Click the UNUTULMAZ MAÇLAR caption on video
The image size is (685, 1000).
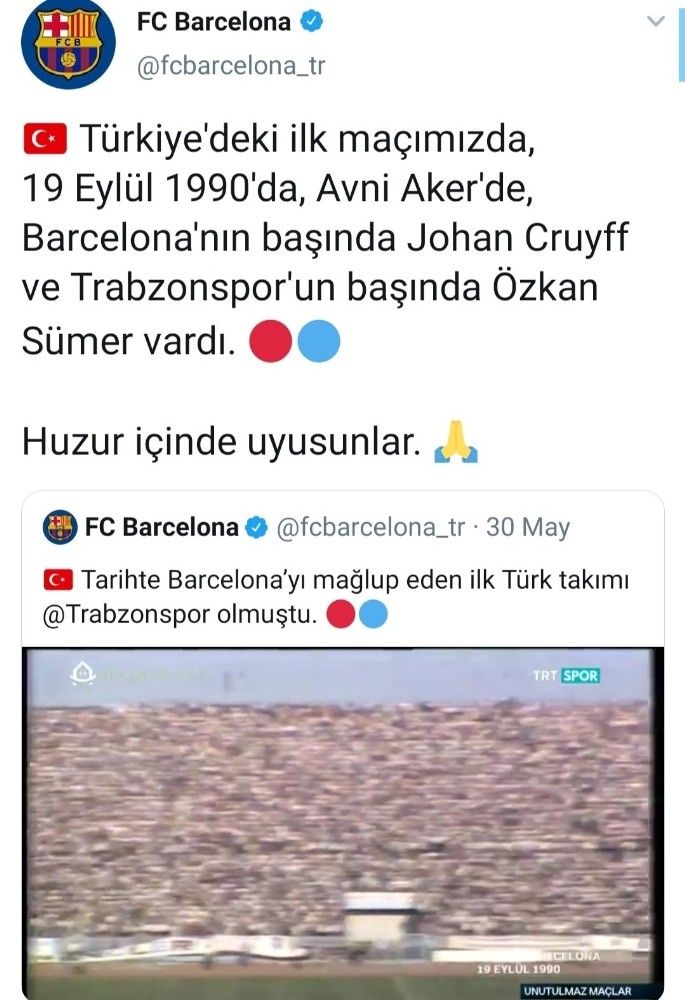[x=577, y=991]
